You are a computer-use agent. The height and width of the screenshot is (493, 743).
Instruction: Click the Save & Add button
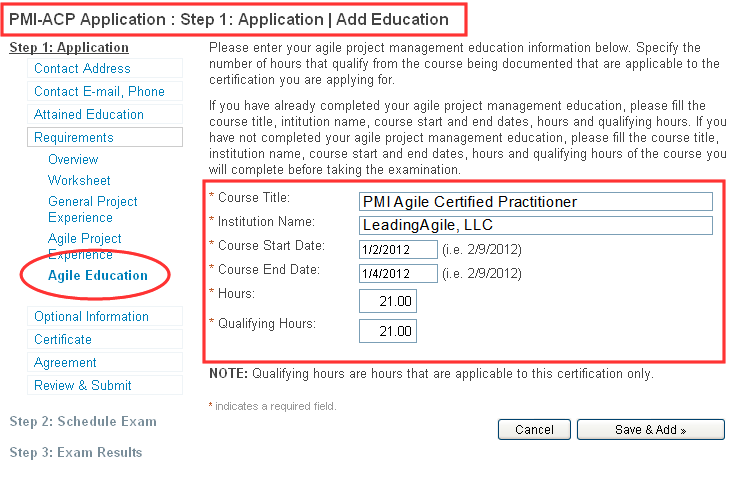[651, 429]
